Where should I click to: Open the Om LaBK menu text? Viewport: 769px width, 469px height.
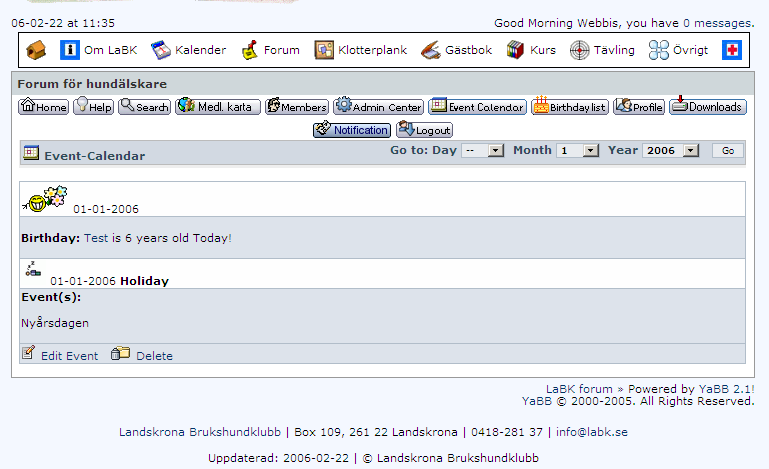click(x=110, y=50)
